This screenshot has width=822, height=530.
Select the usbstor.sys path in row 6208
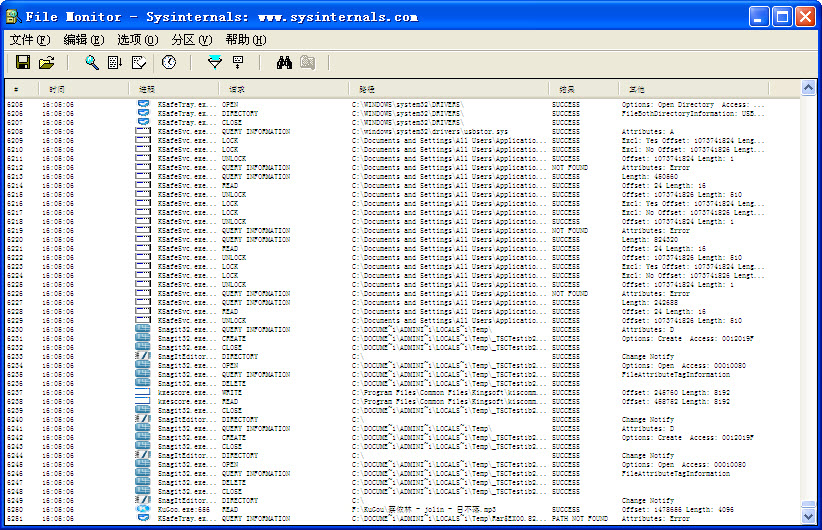pos(430,131)
